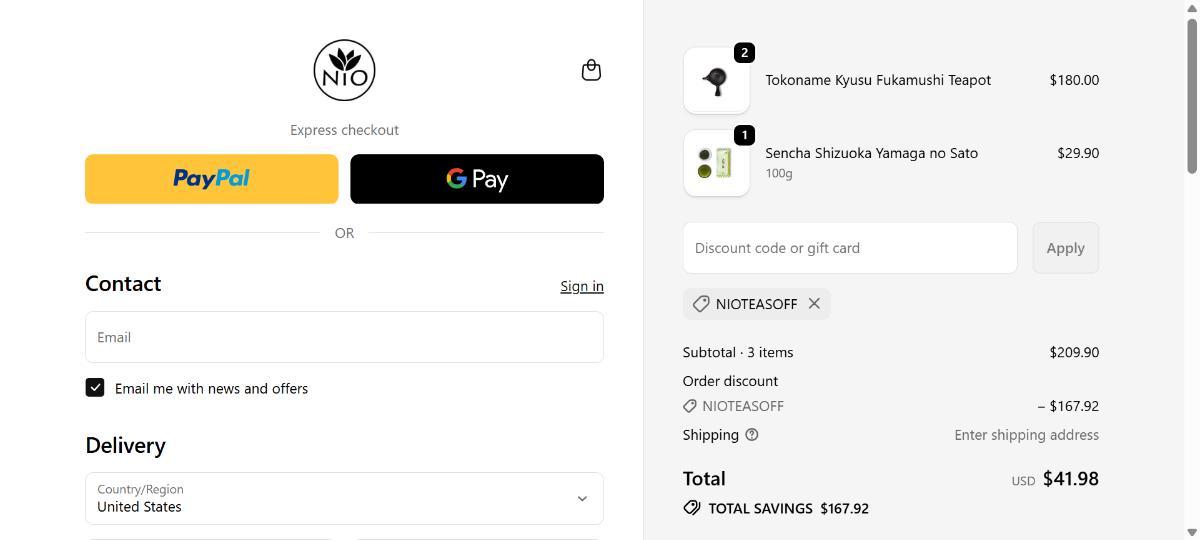Open the shopping bag cart icon
1200x540 pixels.
pyautogui.click(x=591, y=70)
